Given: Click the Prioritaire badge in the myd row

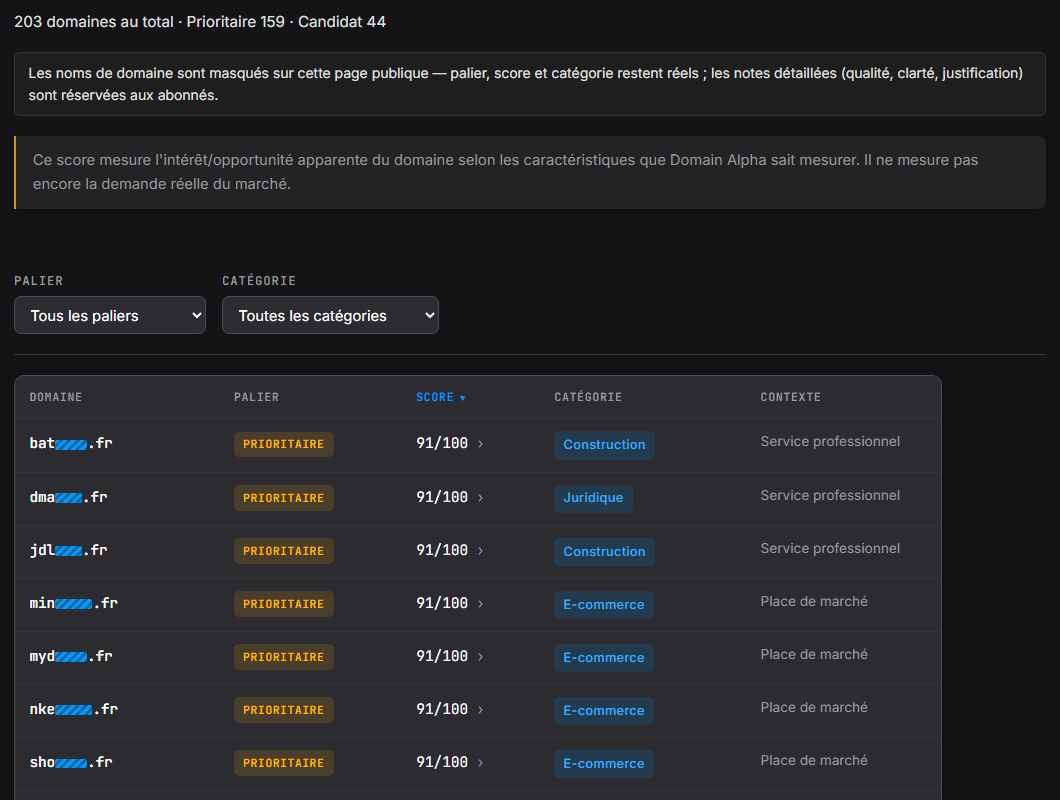Looking at the screenshot, I should coord(284,657).
